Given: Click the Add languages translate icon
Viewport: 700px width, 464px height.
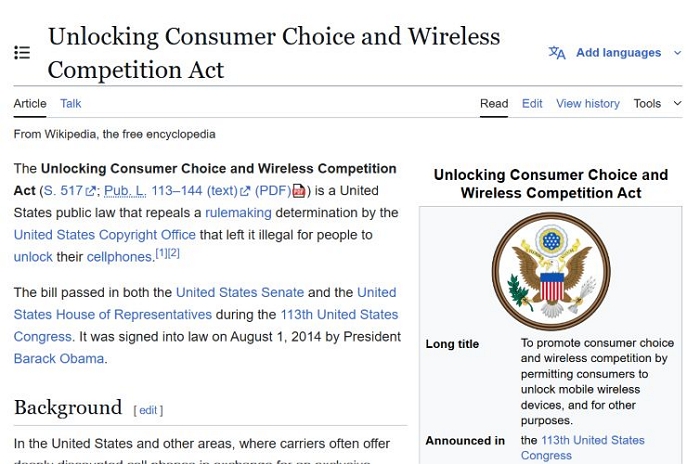Looking at the screenshot, I should [x=557, y=53].
